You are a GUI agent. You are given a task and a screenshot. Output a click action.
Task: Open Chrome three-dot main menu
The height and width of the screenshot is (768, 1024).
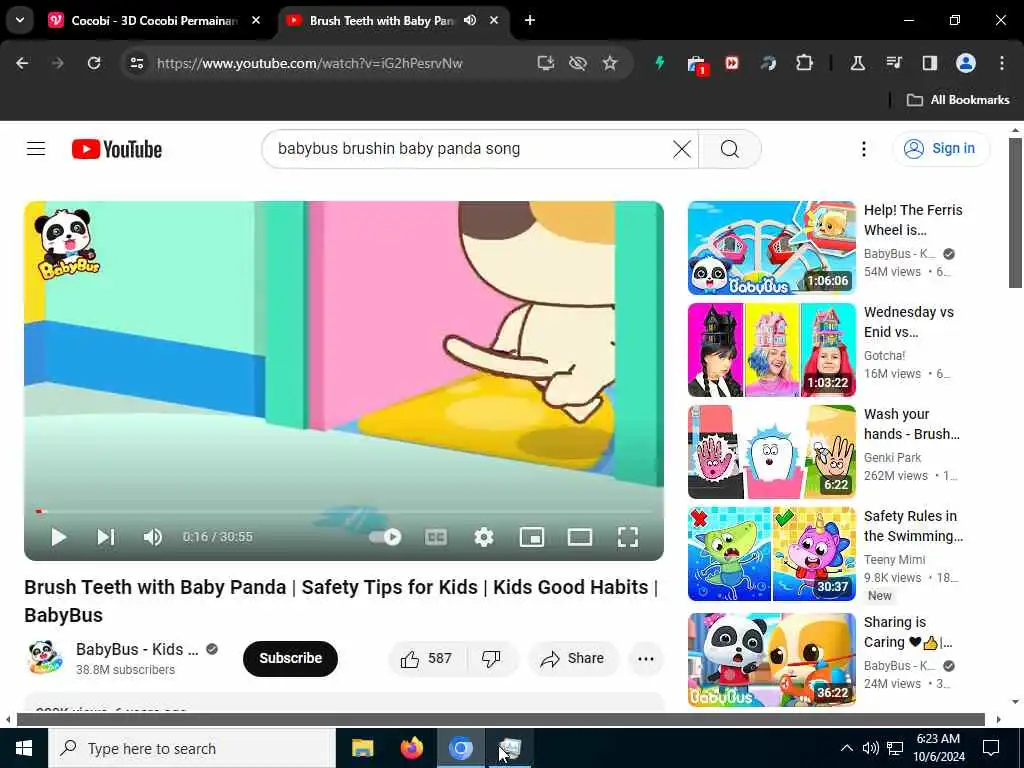coord(1002,63)
